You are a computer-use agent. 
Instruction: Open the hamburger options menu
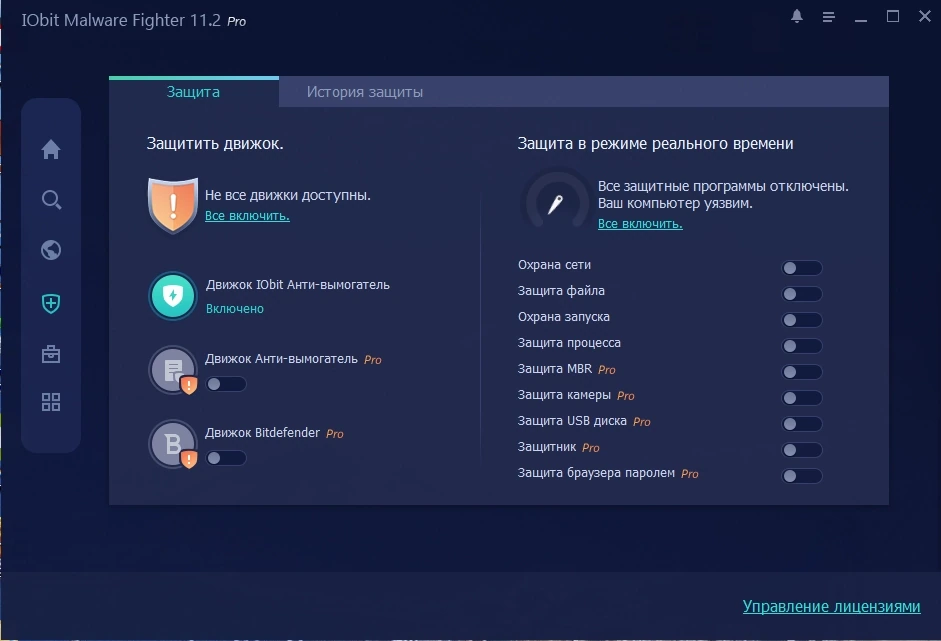point(829,17)
